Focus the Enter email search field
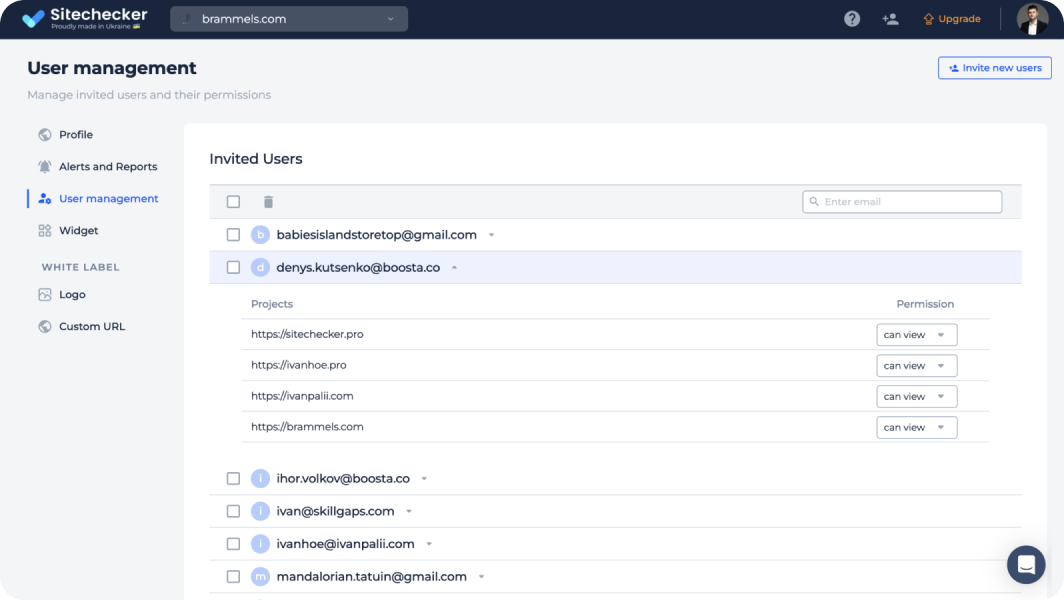Viewport: 1064px width, 600px height. pyautogui.click(x=902, y=202)
